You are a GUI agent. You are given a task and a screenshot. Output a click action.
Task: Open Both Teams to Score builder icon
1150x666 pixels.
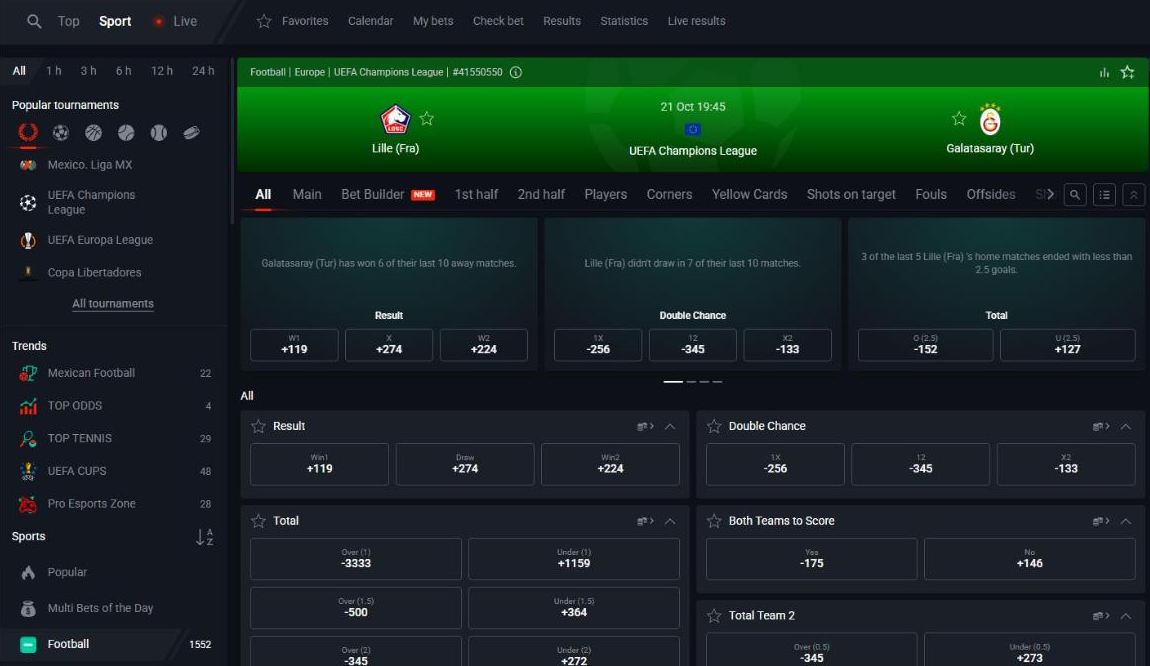1100,521
